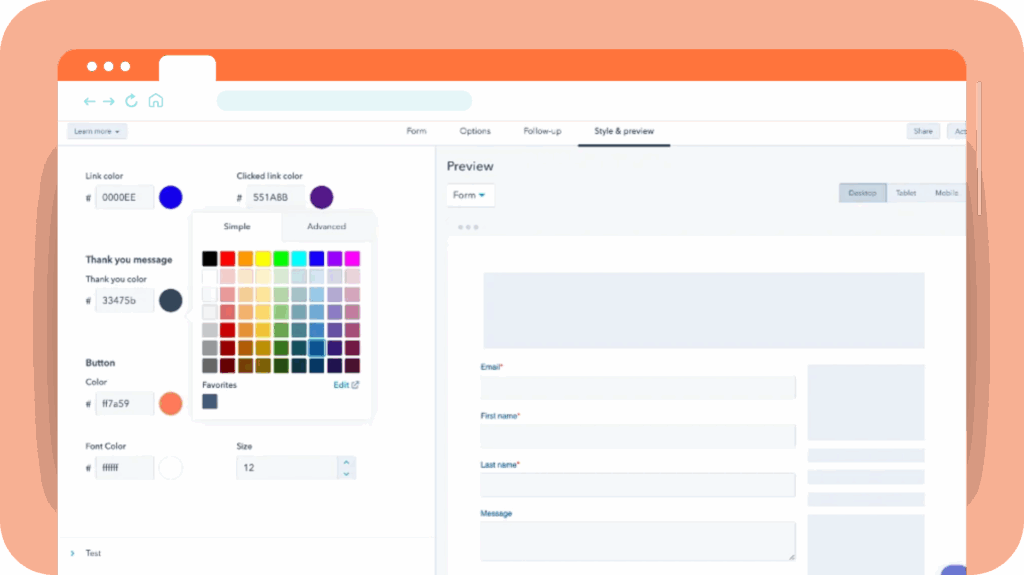Select the Mobile preview mode

click(x=946, y=193)
